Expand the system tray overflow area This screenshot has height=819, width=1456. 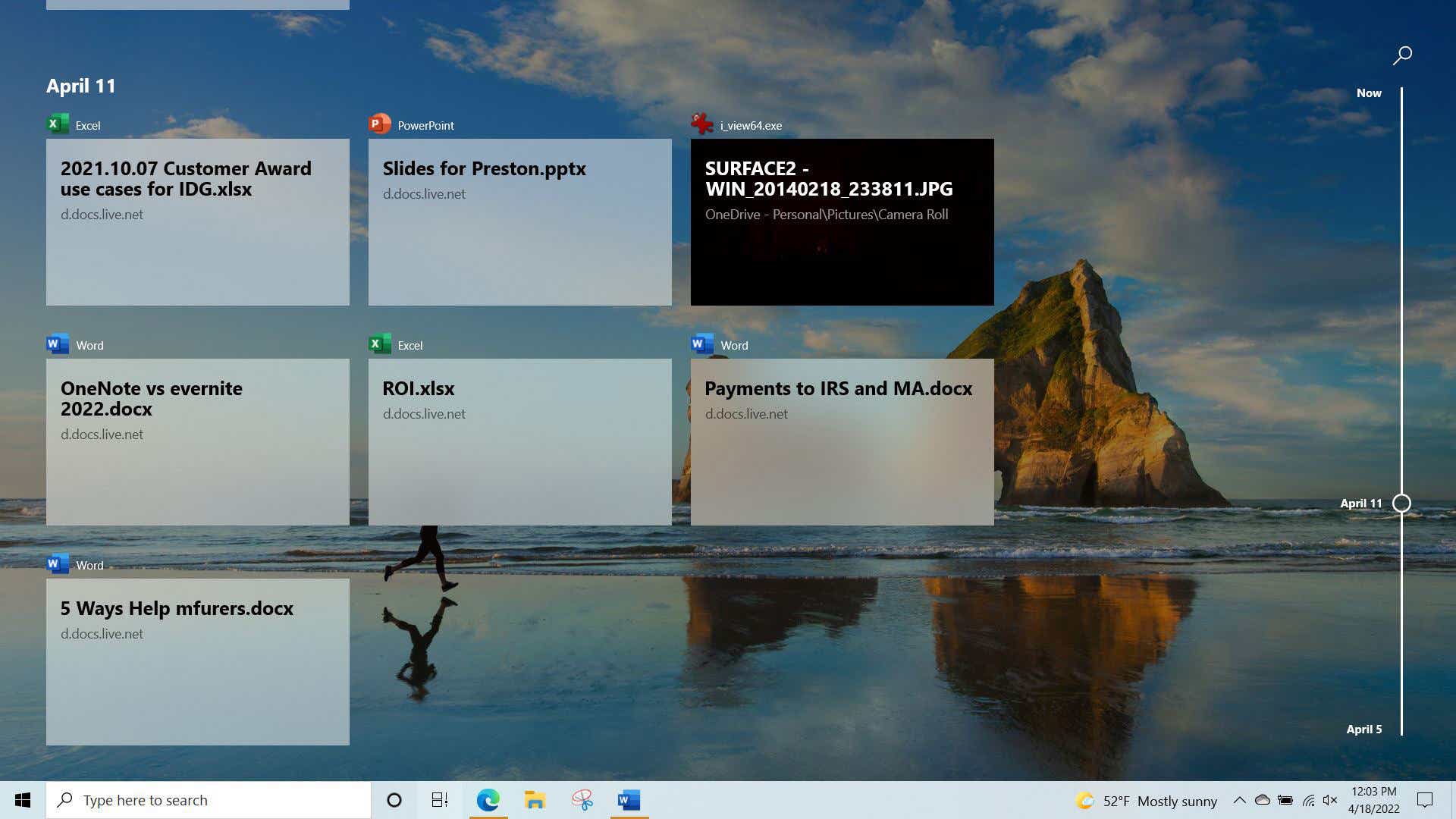[x=1240, y=800]
